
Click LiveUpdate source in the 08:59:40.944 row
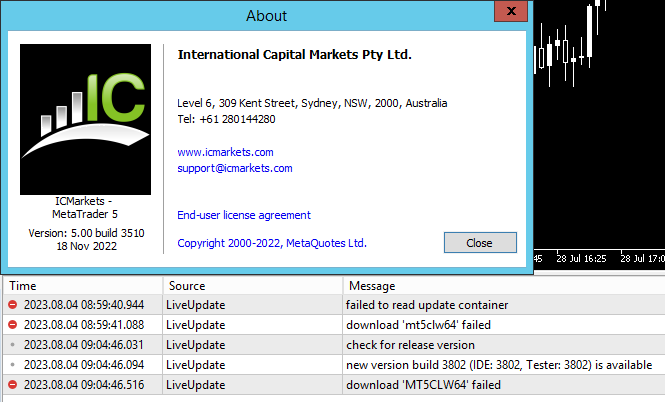196,305
